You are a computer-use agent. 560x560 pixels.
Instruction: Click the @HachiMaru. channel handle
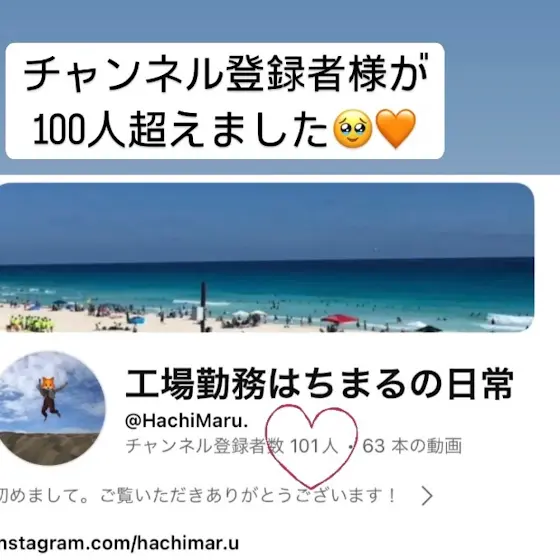click(x=186, y=421)
